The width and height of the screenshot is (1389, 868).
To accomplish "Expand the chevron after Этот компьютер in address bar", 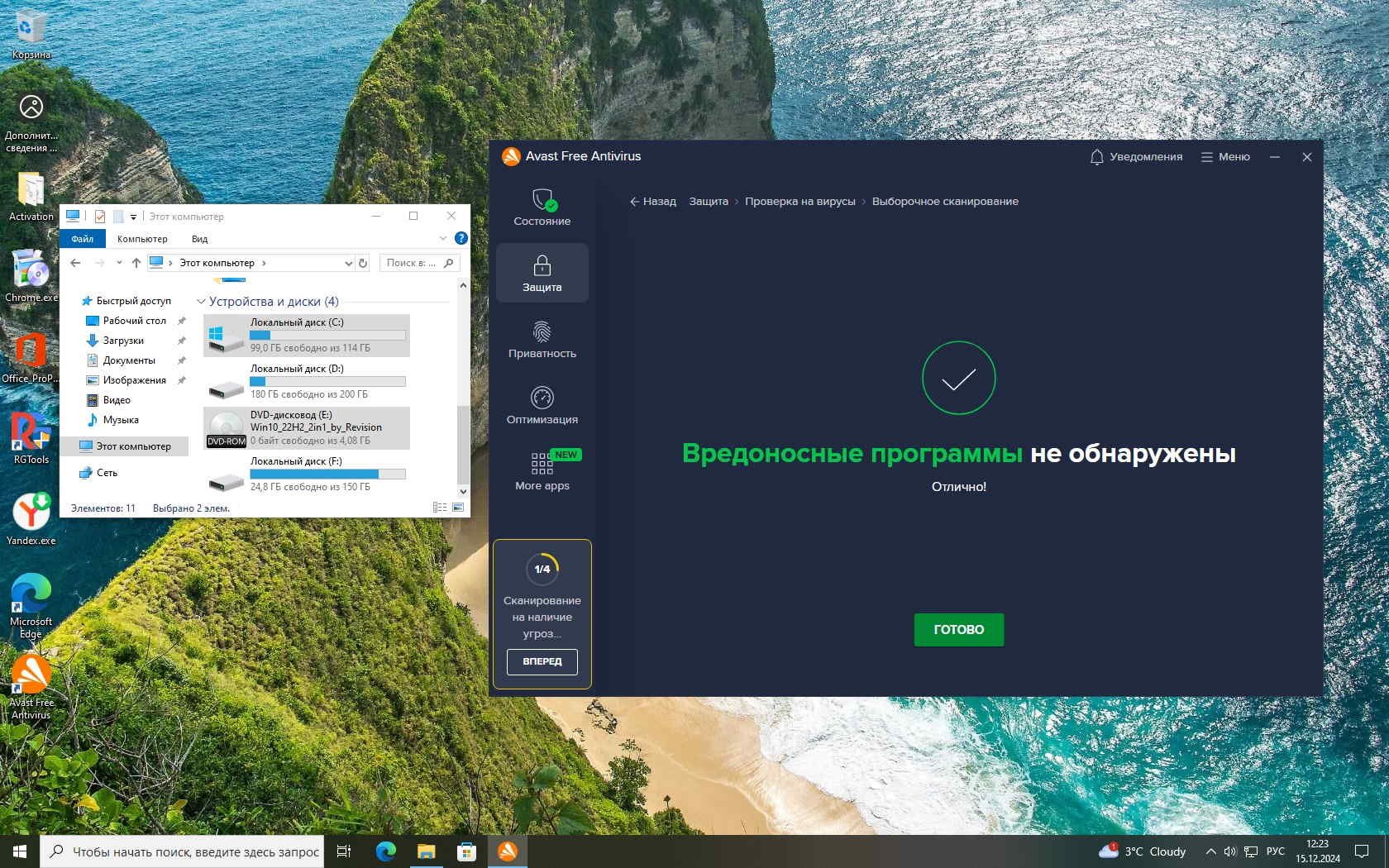I will pos(264,263).
